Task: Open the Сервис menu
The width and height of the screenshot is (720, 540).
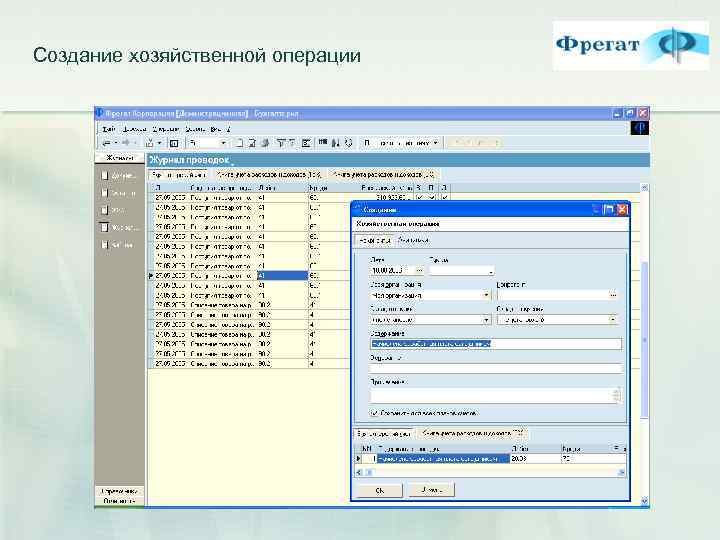Action: pos(195,129)
